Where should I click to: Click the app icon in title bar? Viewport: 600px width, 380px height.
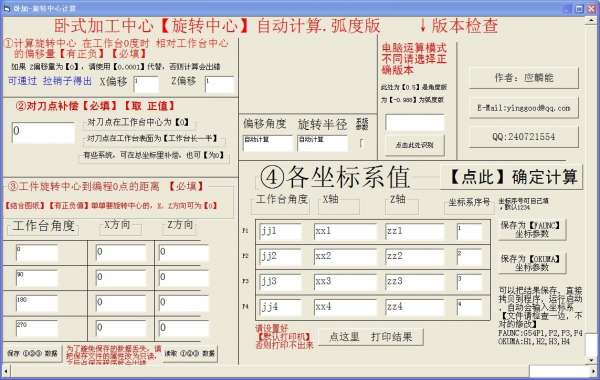pyautogui.click(x=7, y=8)
